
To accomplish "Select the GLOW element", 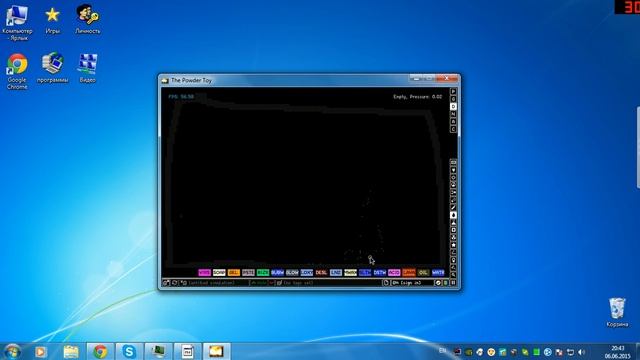I will (x=292, y=272).
